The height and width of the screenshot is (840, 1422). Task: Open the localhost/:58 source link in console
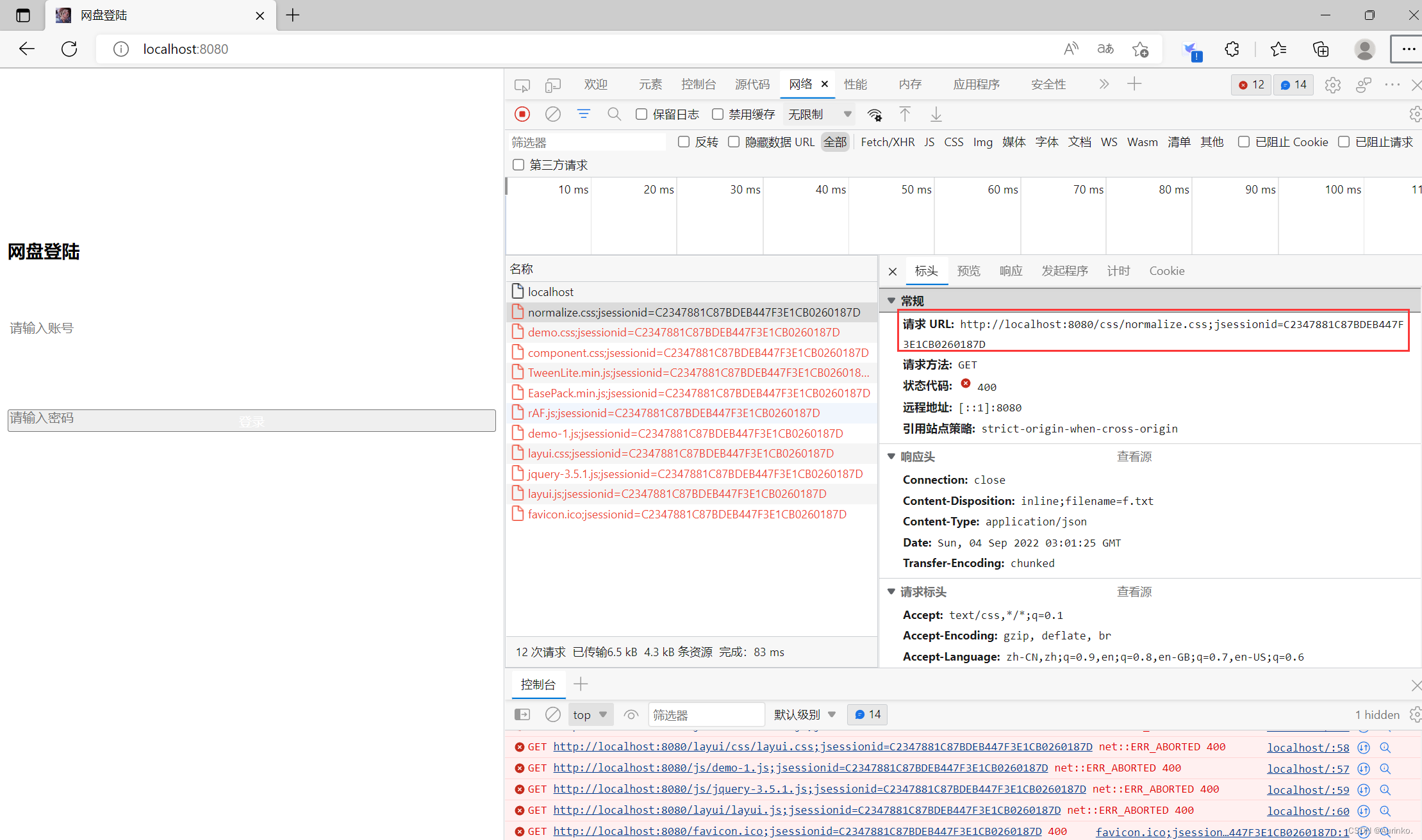1308,747
